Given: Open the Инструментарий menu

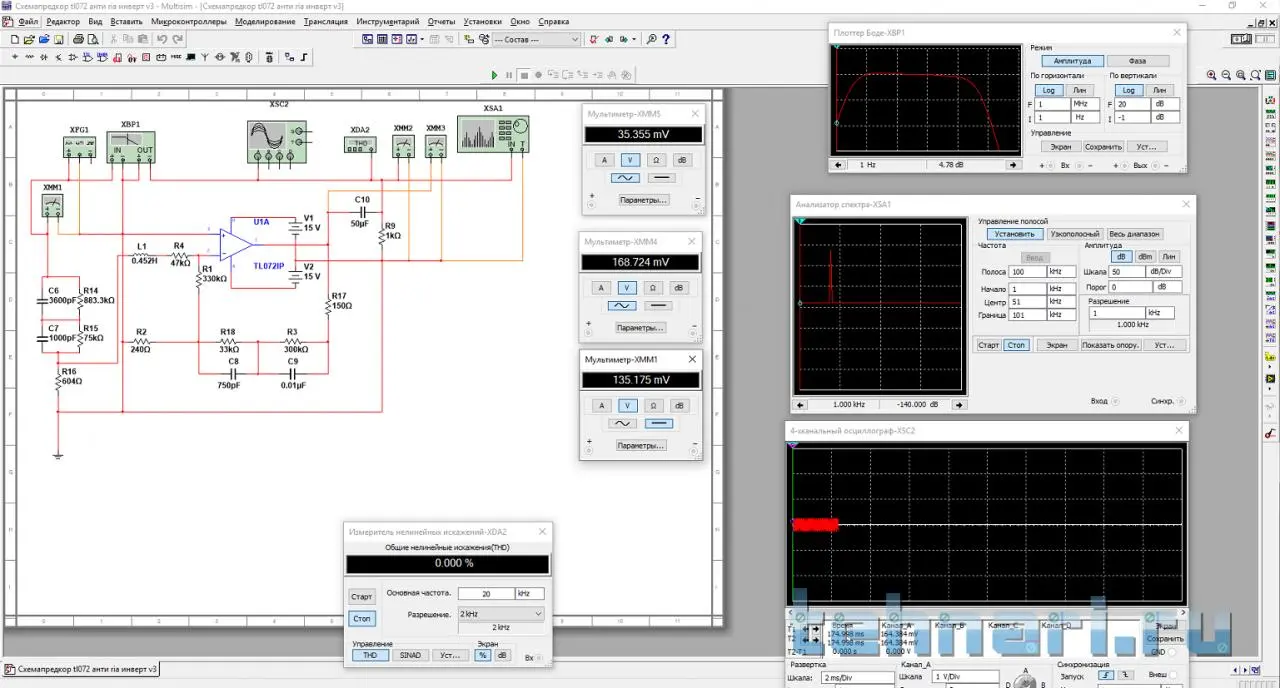Looking at the screenshot, I should 388,21.
